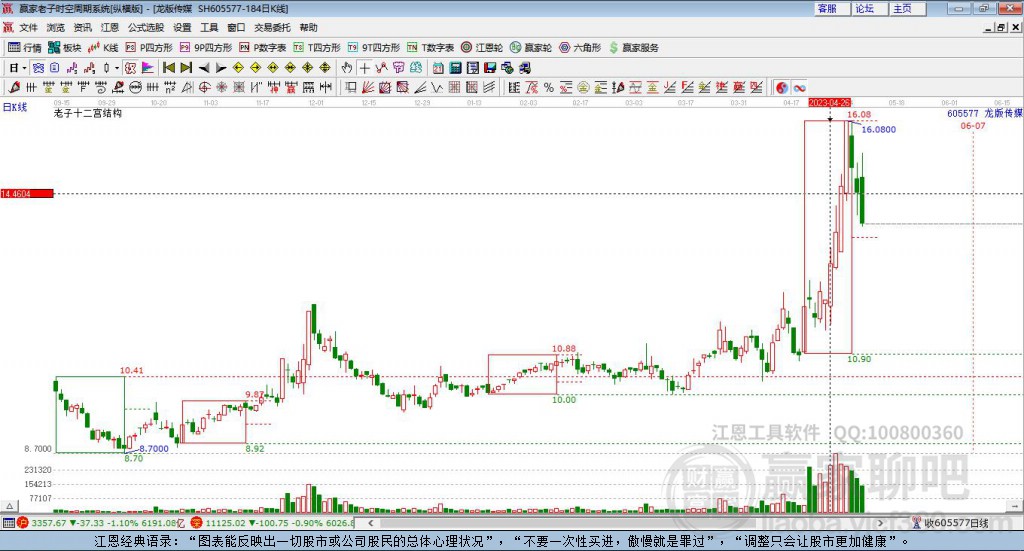Click the 日 period button
This screenshot has width=1024, height=551.
pos(13,68)
